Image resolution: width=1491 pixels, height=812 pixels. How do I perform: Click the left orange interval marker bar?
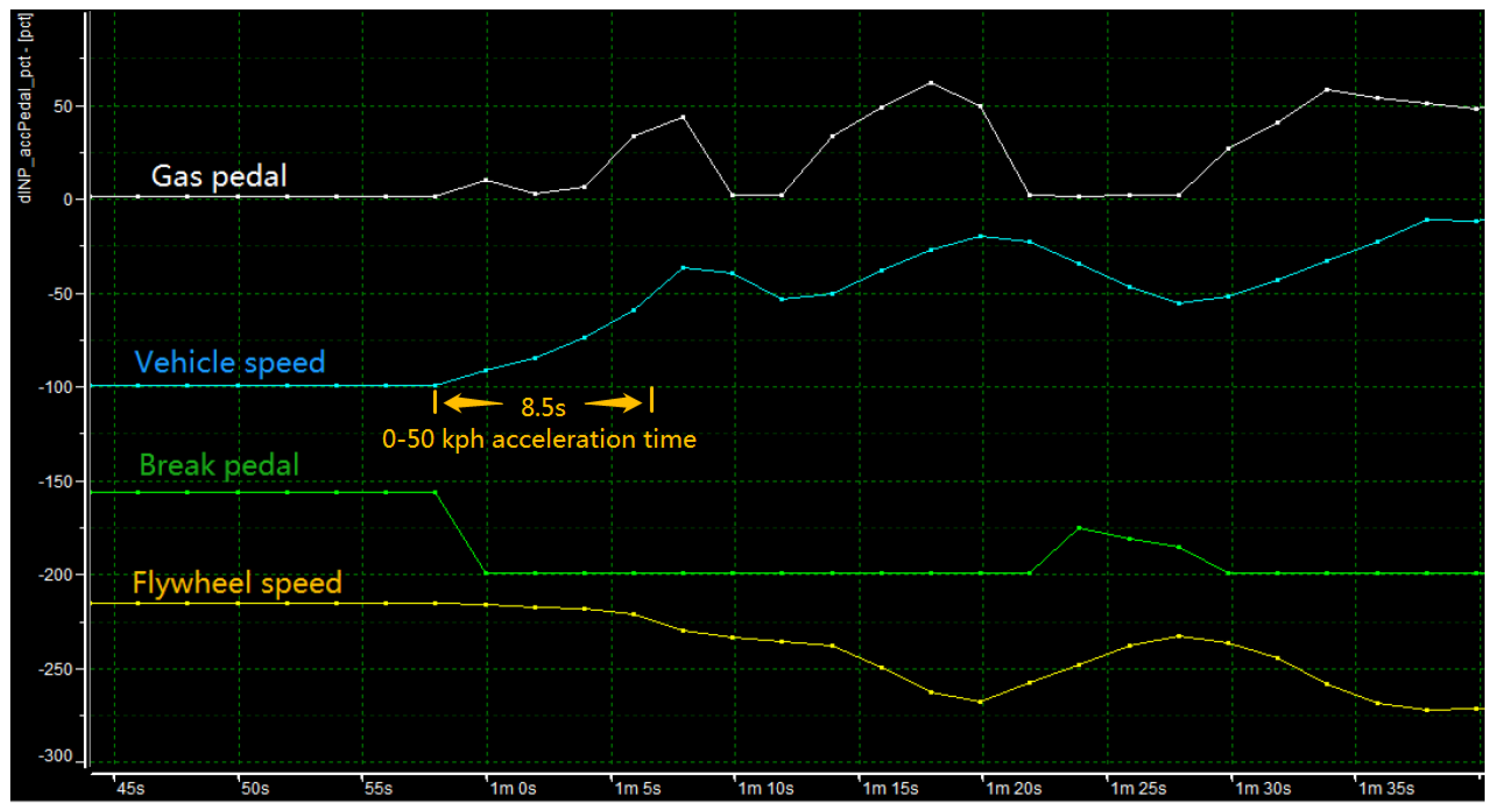point(435,401)
